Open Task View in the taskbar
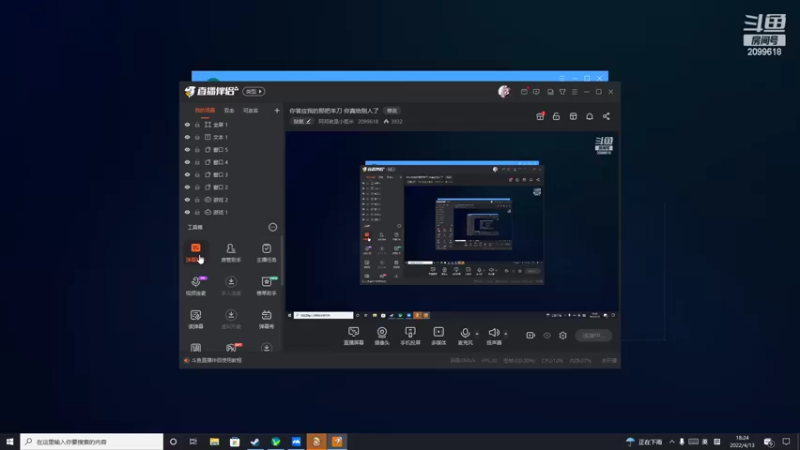Viewport: 800px width, 450px height. click(x=193, y=441)
